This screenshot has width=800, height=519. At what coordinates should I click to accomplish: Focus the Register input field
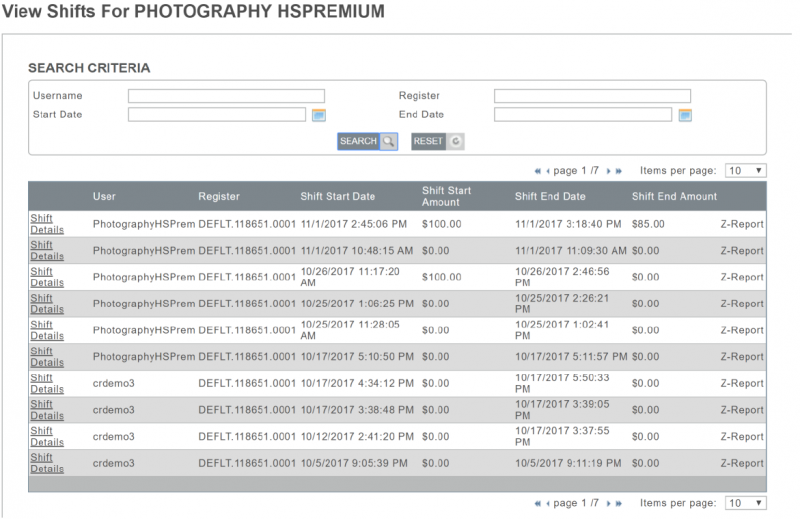592,96
